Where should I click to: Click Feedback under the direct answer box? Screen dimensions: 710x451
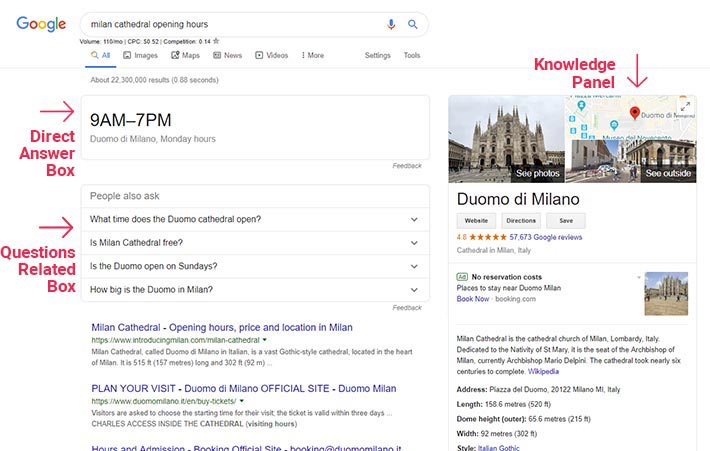407,166
